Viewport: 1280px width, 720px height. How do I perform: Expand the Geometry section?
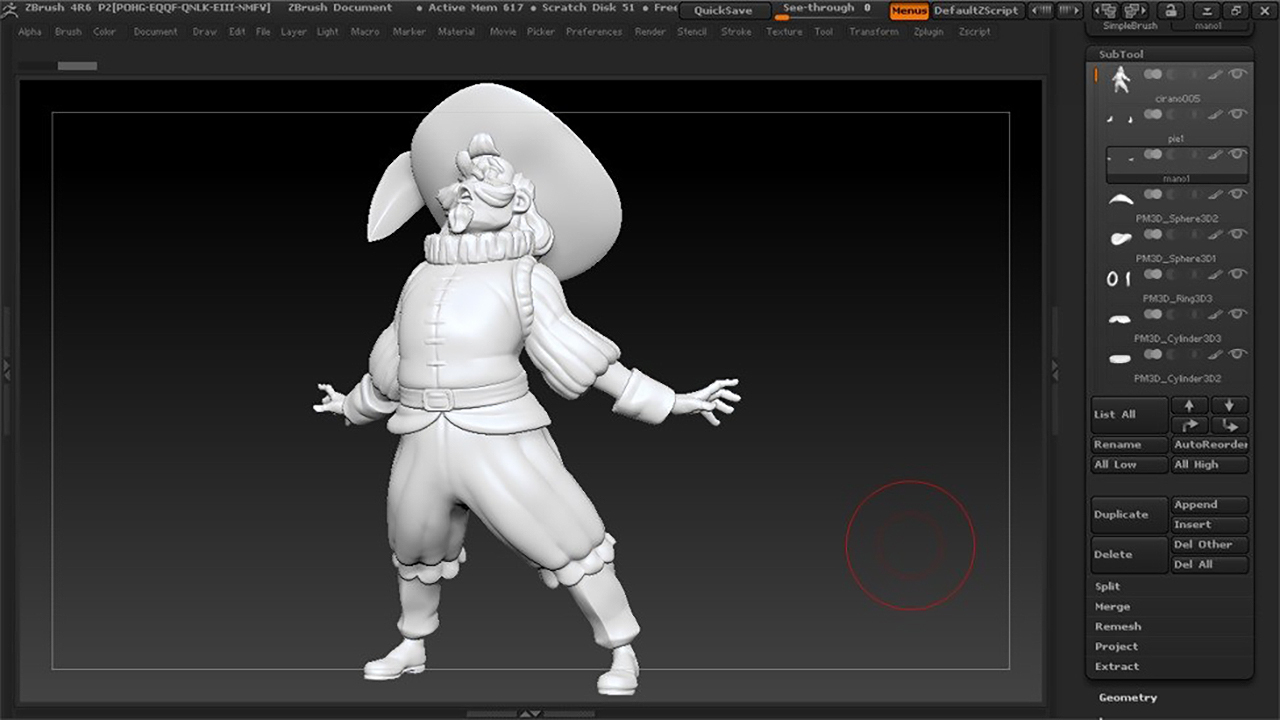[1127, 697]
